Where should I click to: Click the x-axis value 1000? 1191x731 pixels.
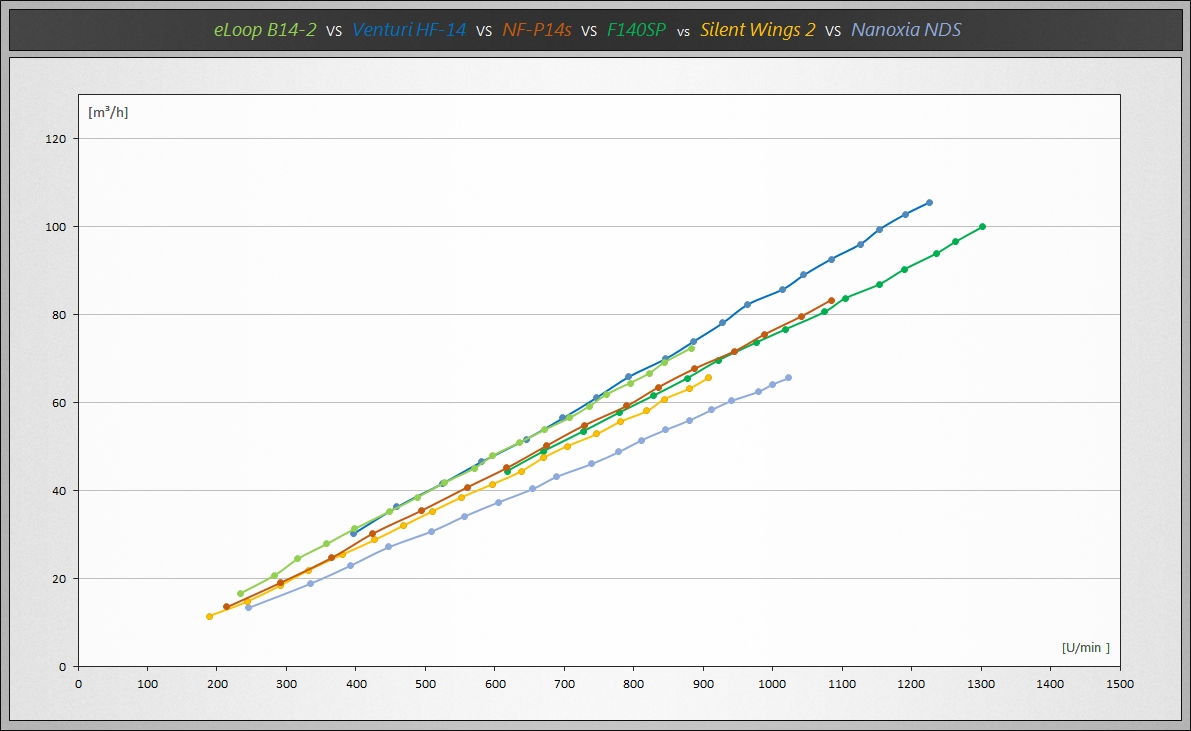click(772, 684)
